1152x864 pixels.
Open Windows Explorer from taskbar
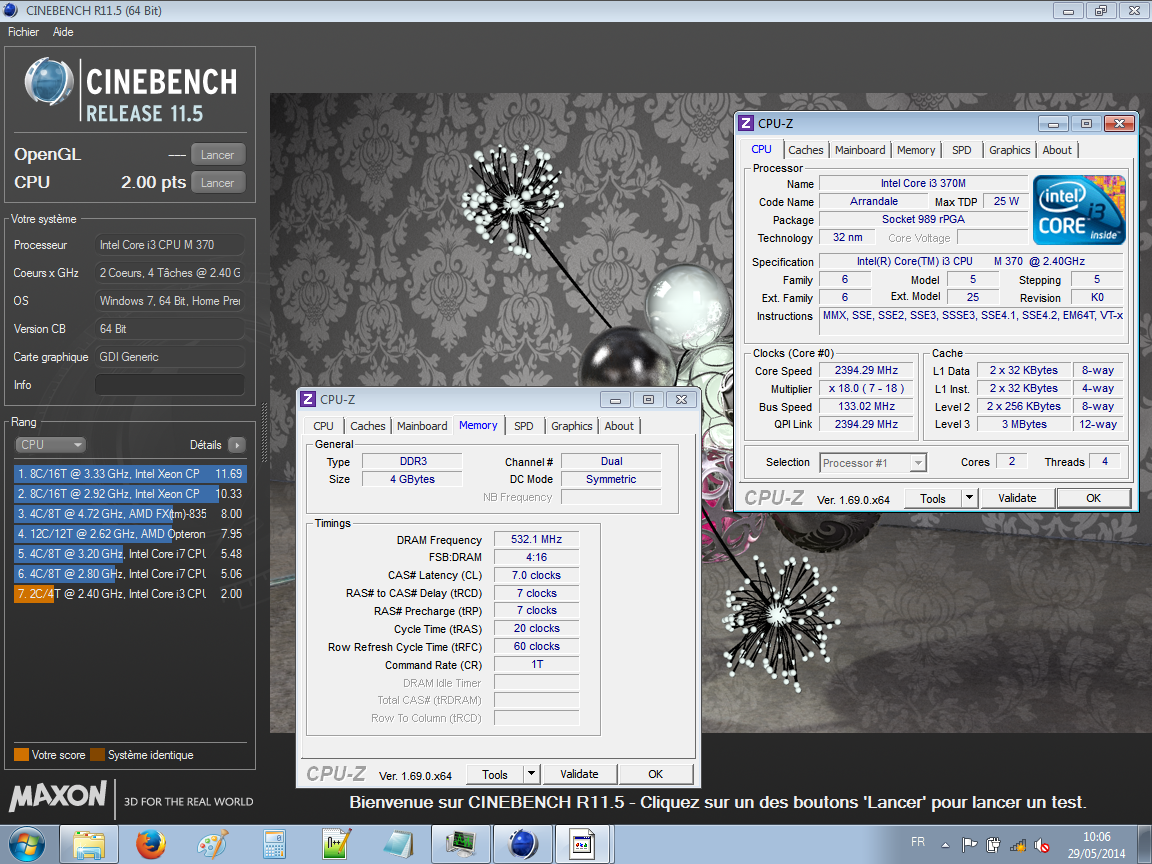pyautogui.click(x=89, y=844)
